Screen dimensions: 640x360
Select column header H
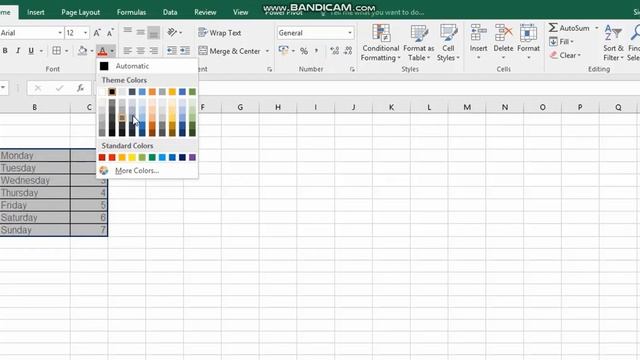(x=278, y=107)
